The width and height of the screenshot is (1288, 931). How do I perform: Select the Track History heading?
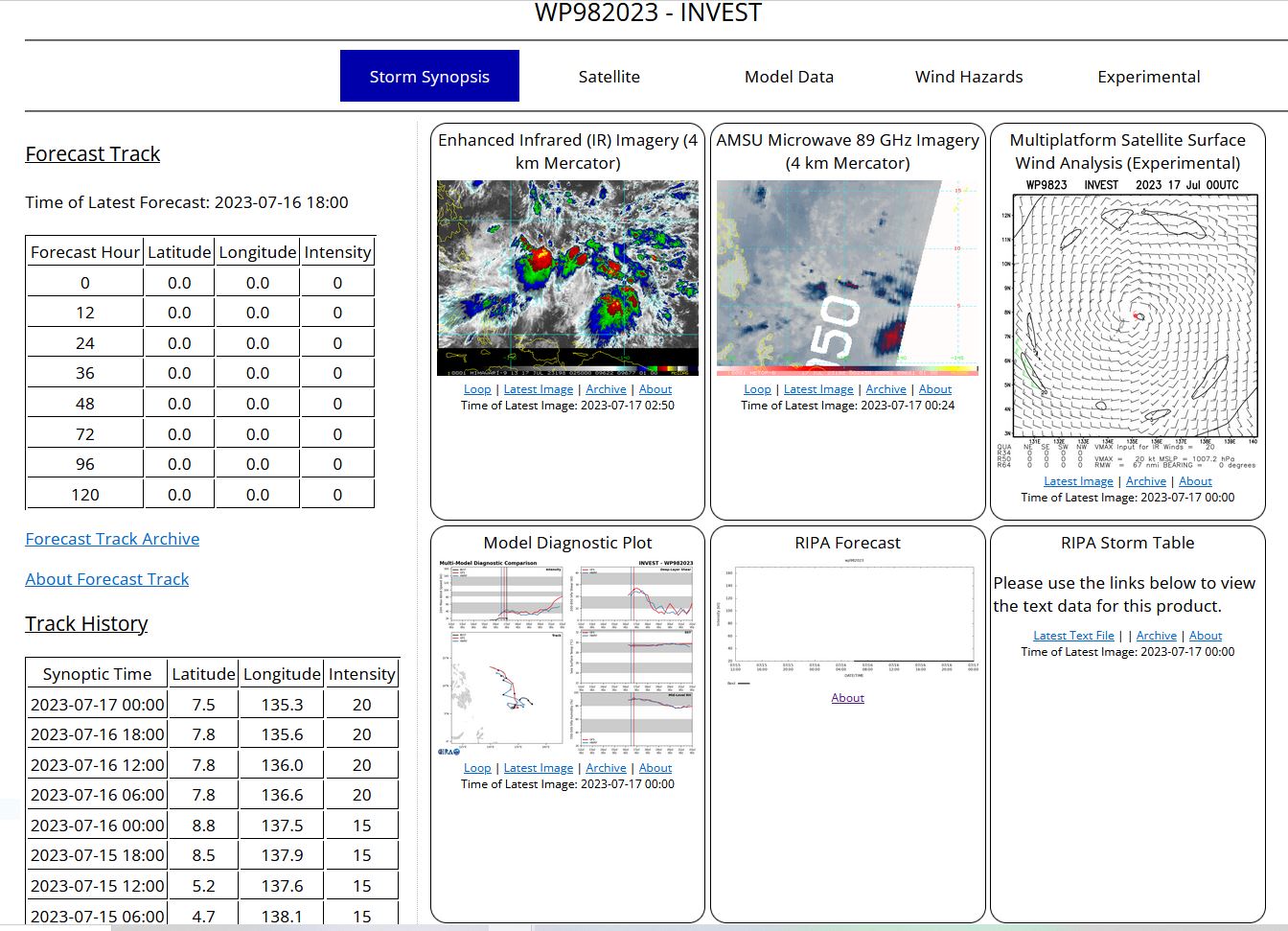(86, 623)
